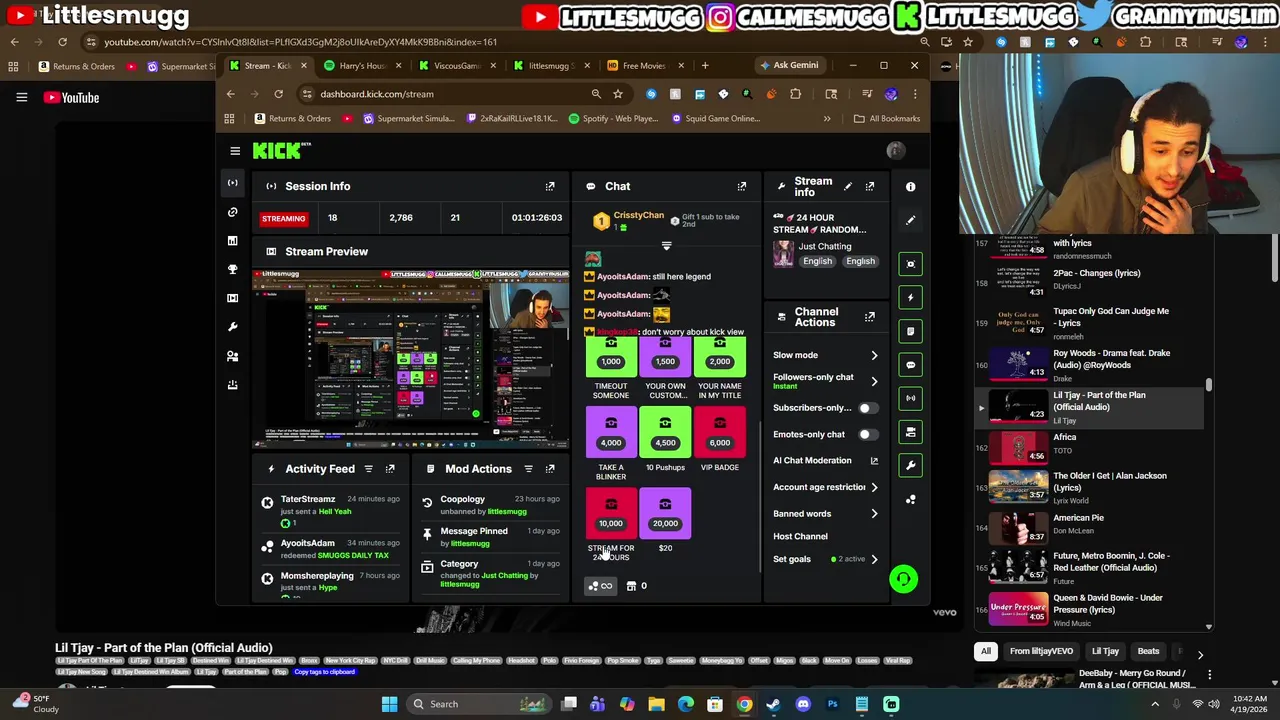
Task: Open the analytics chart icon in Kick sidebar
Action: 233,241
